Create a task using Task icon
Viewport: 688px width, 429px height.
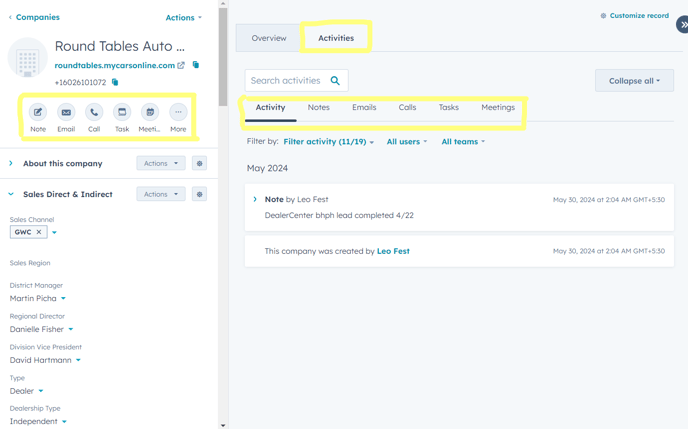(122, 112)
